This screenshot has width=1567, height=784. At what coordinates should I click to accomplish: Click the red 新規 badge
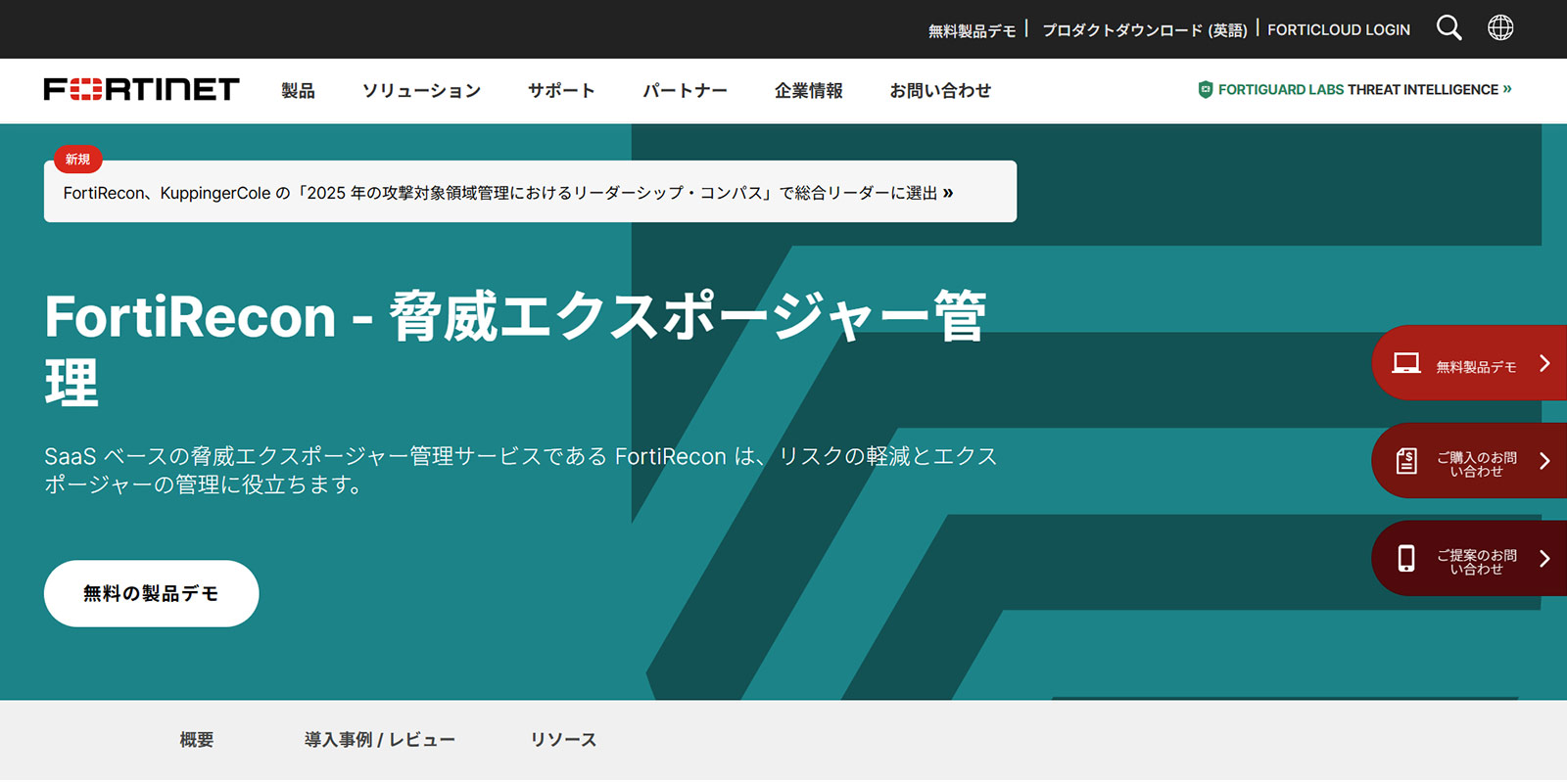pos(77,159)
